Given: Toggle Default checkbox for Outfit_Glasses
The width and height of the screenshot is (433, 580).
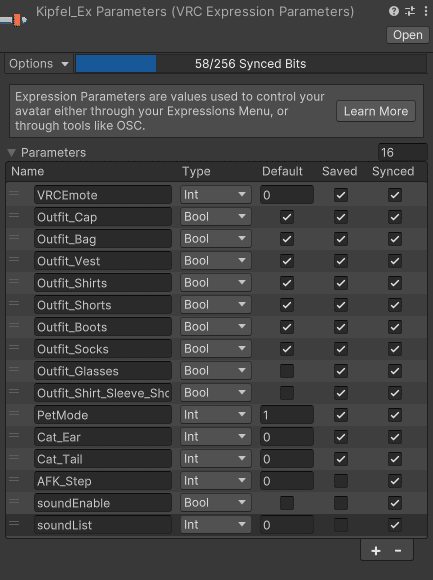Looking at the screenshot, I should (x=287, y=371).
